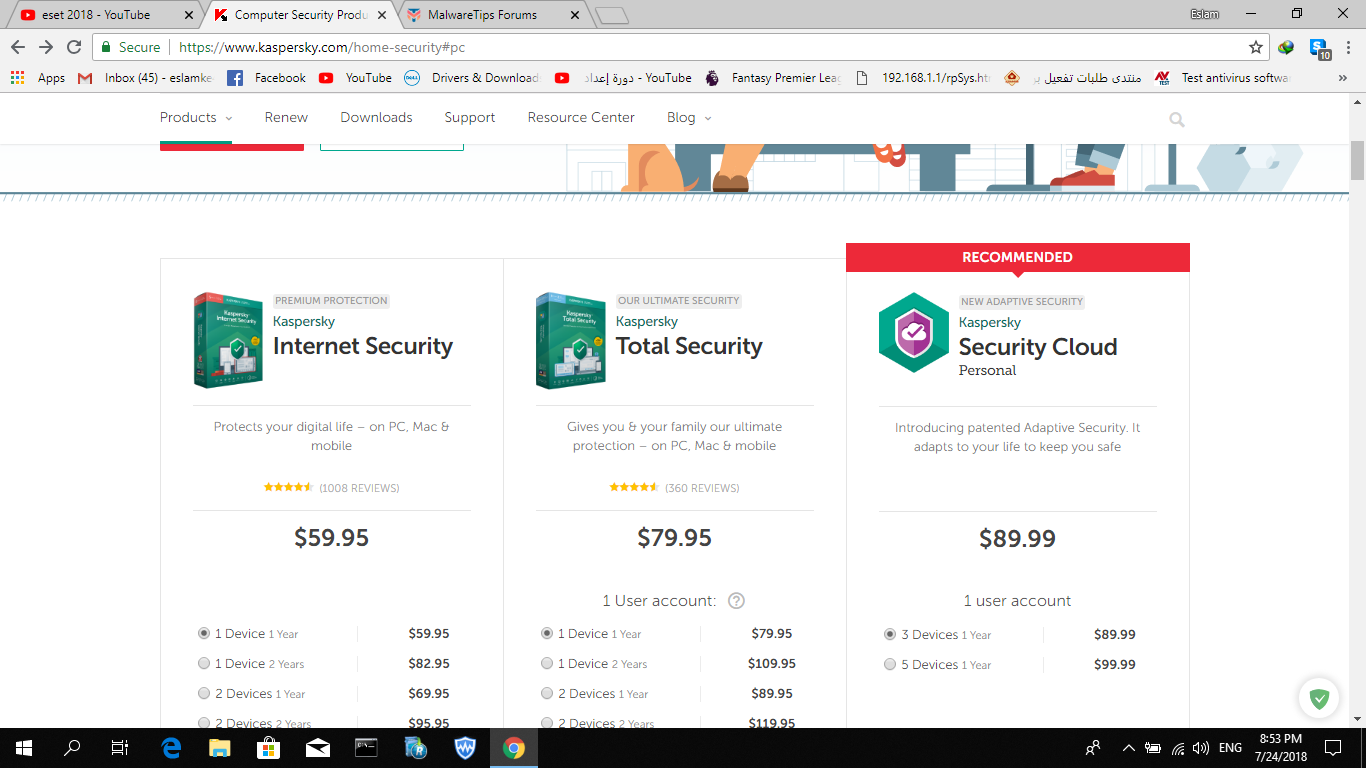Screen dimensions: 1366x768
Task: Switch to the MalwareTips Forums tab
Action: (x=490, y=15)
